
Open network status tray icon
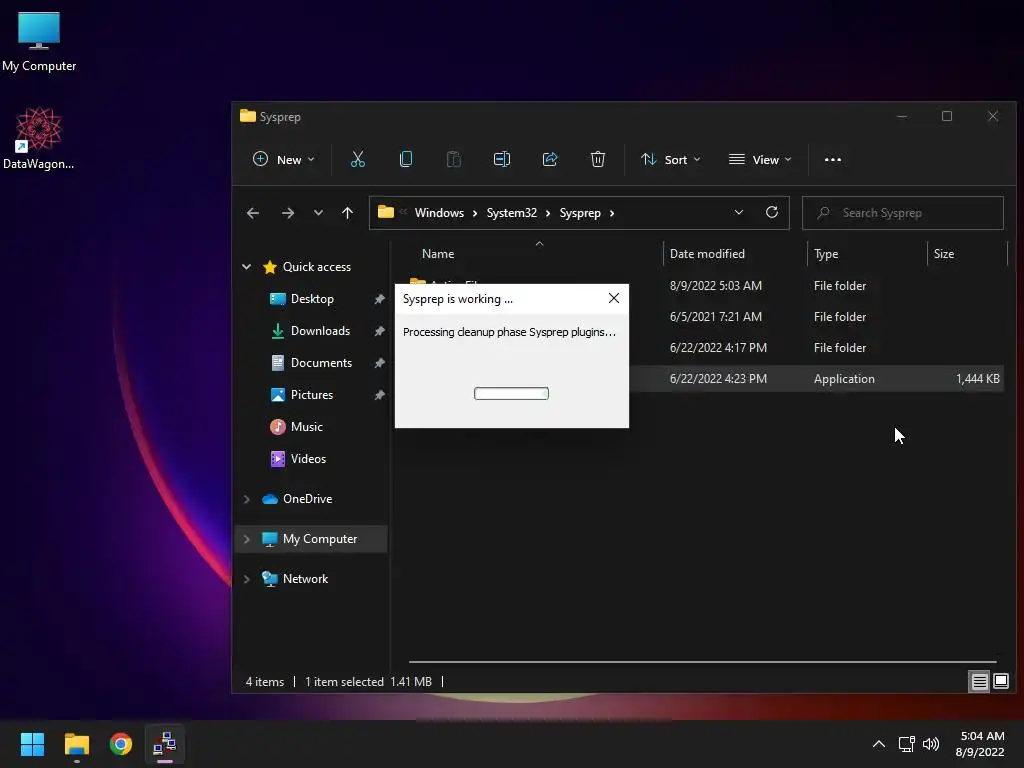pyautogui.click(x=906, y=744)
